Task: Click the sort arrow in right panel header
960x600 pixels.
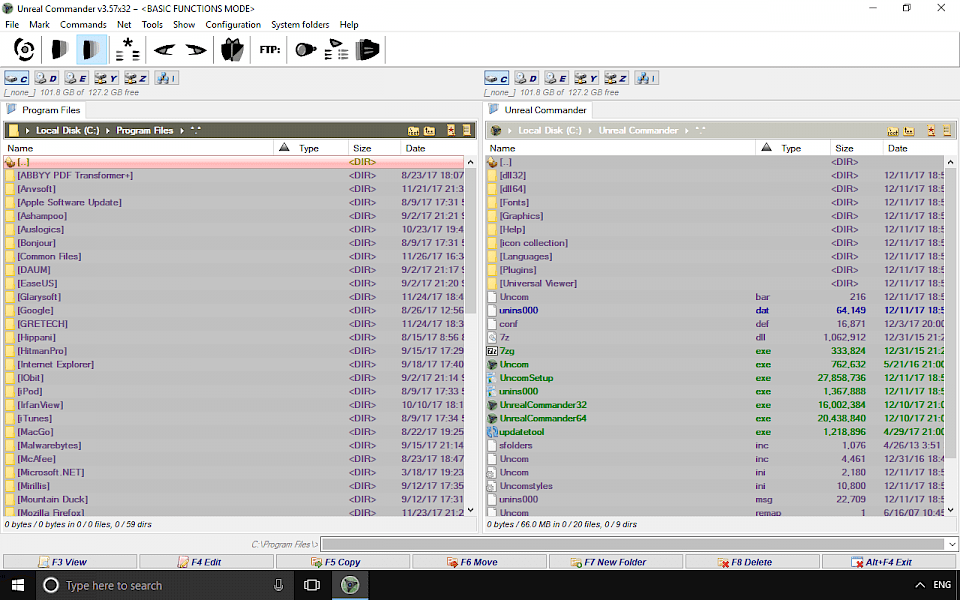Action: pyautogui.click(x=766, y=148)
